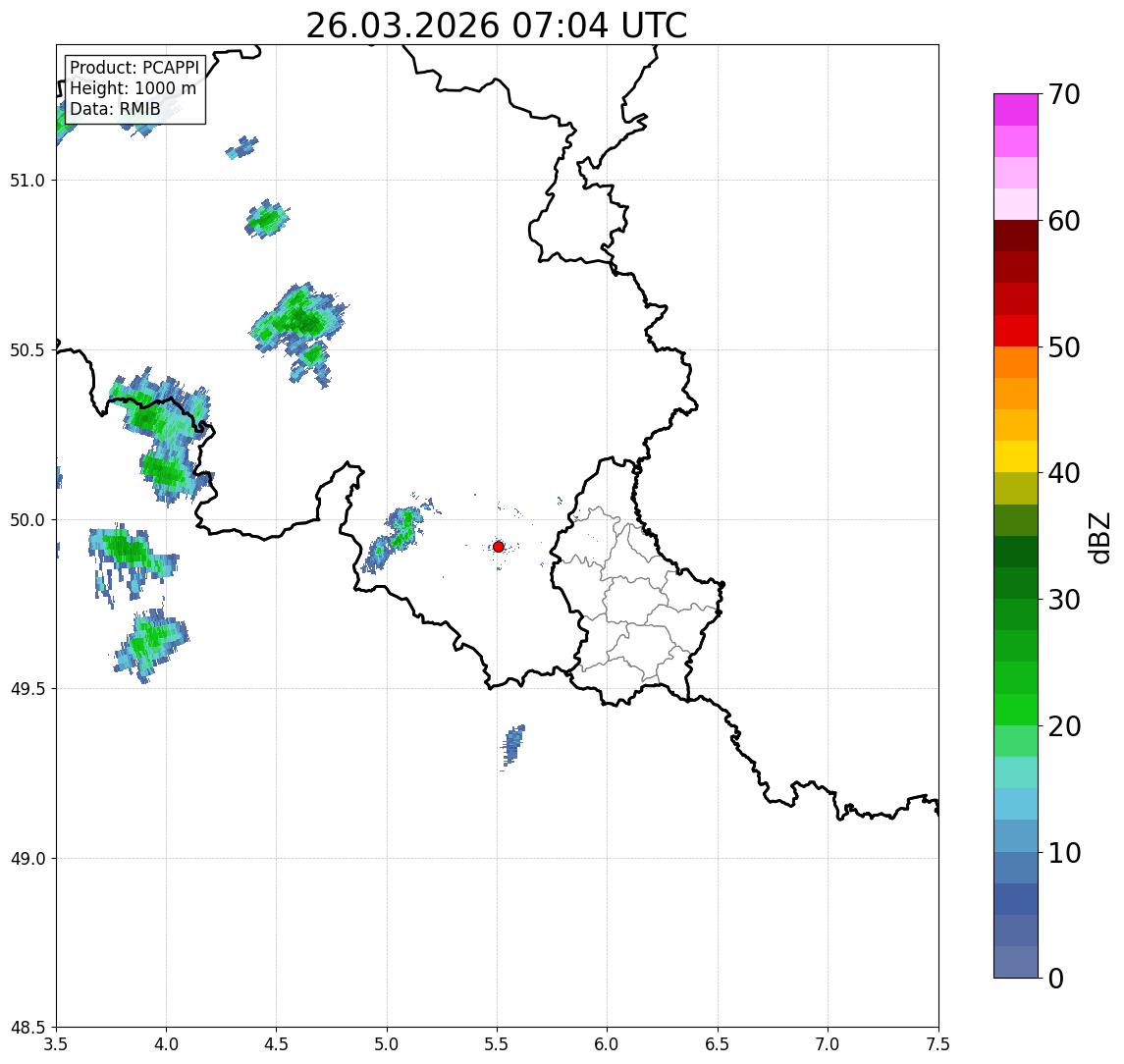Click the orange colorbar swatch below 50
The image size is (1124, 1064).
coord(1016,362)
